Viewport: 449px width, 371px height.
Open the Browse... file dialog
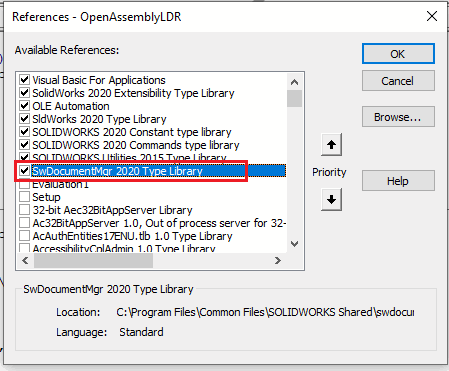point(398,117)
